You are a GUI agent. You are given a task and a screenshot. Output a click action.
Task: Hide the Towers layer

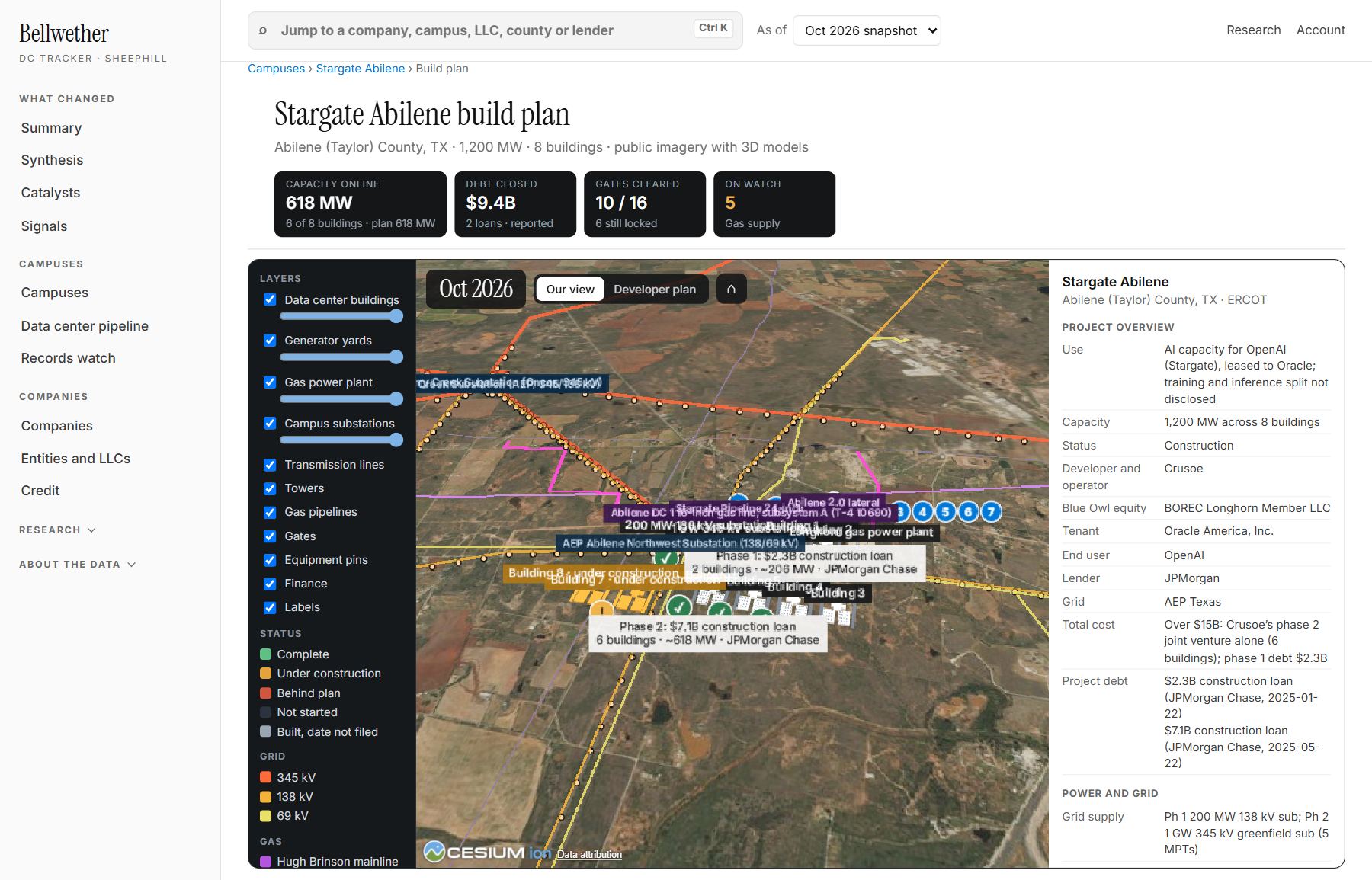[270, 488]
